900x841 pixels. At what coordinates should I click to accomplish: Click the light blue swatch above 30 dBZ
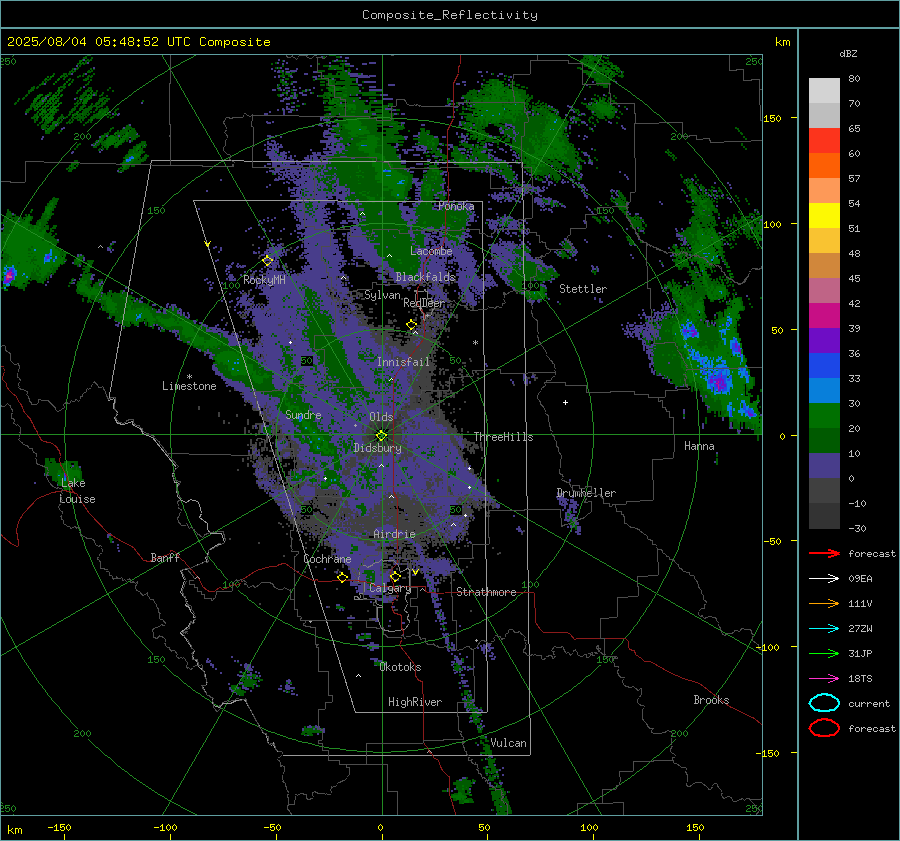[x=824, y=390]
